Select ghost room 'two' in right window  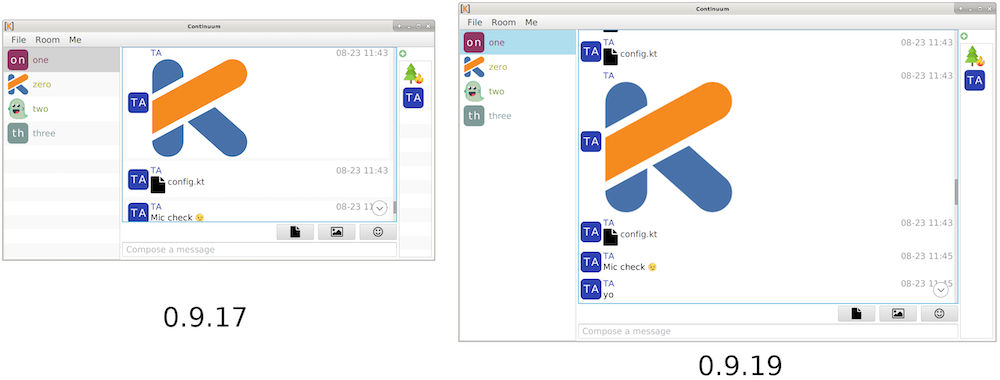coord(518,91)
